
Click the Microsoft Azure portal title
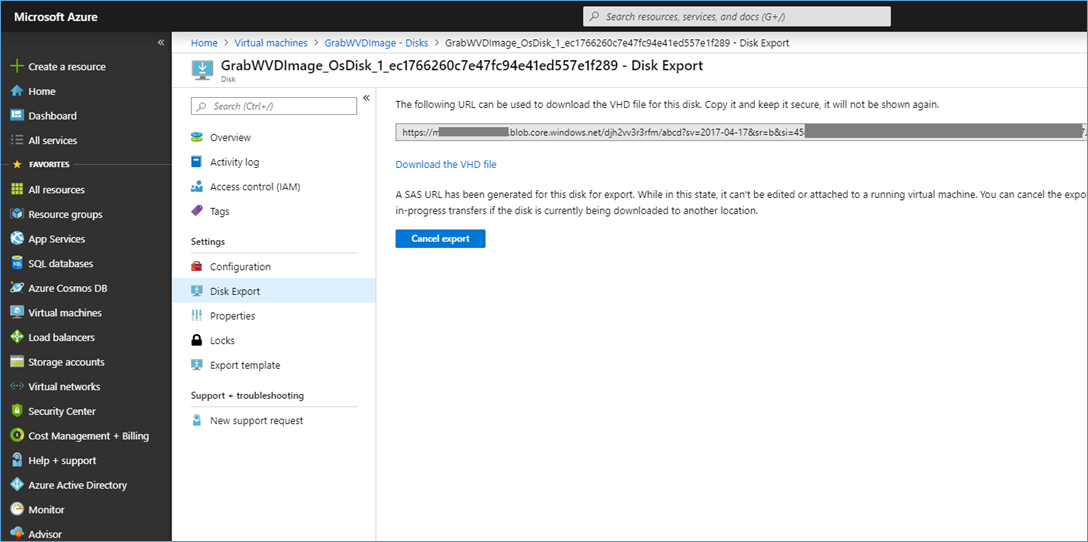coord(56,17)
